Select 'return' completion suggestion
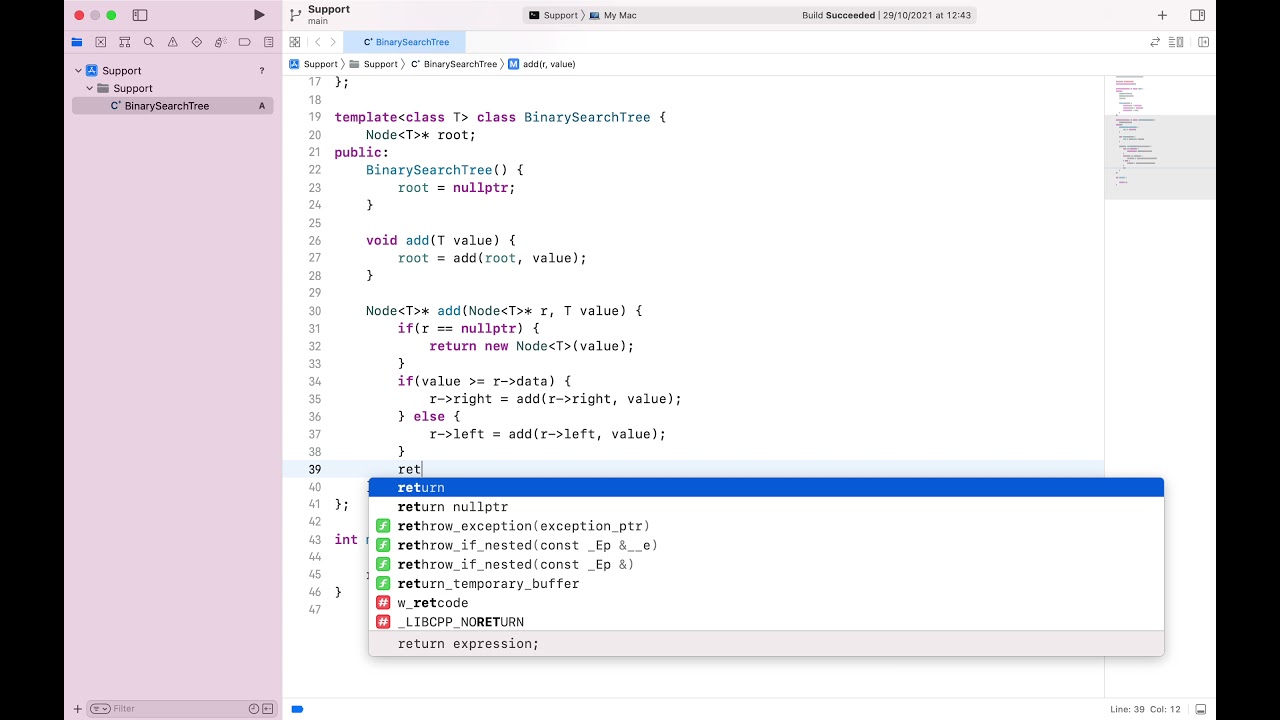 (x=766, y=488)
